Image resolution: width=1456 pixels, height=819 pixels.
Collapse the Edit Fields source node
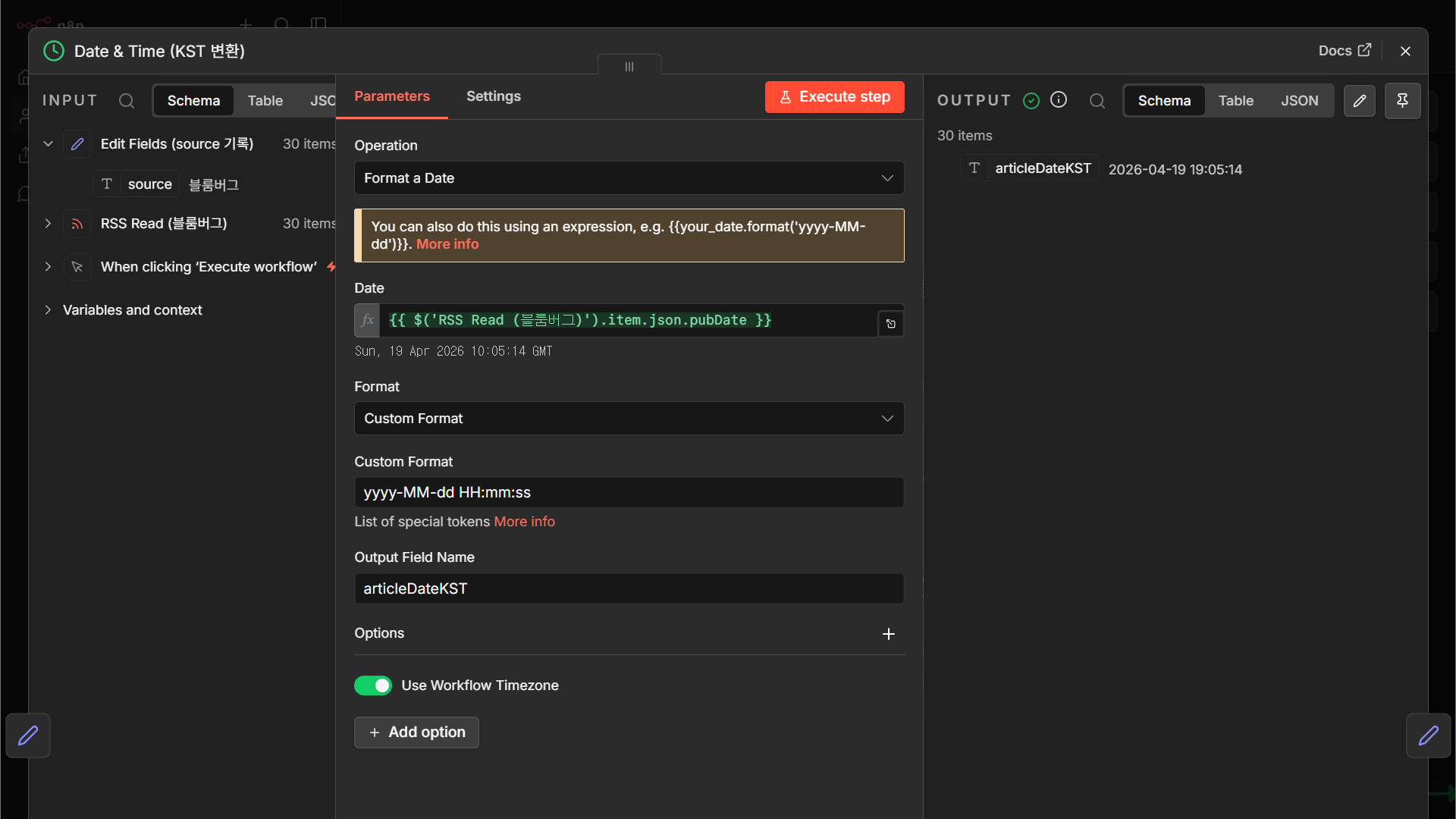(x=48, y=144)
